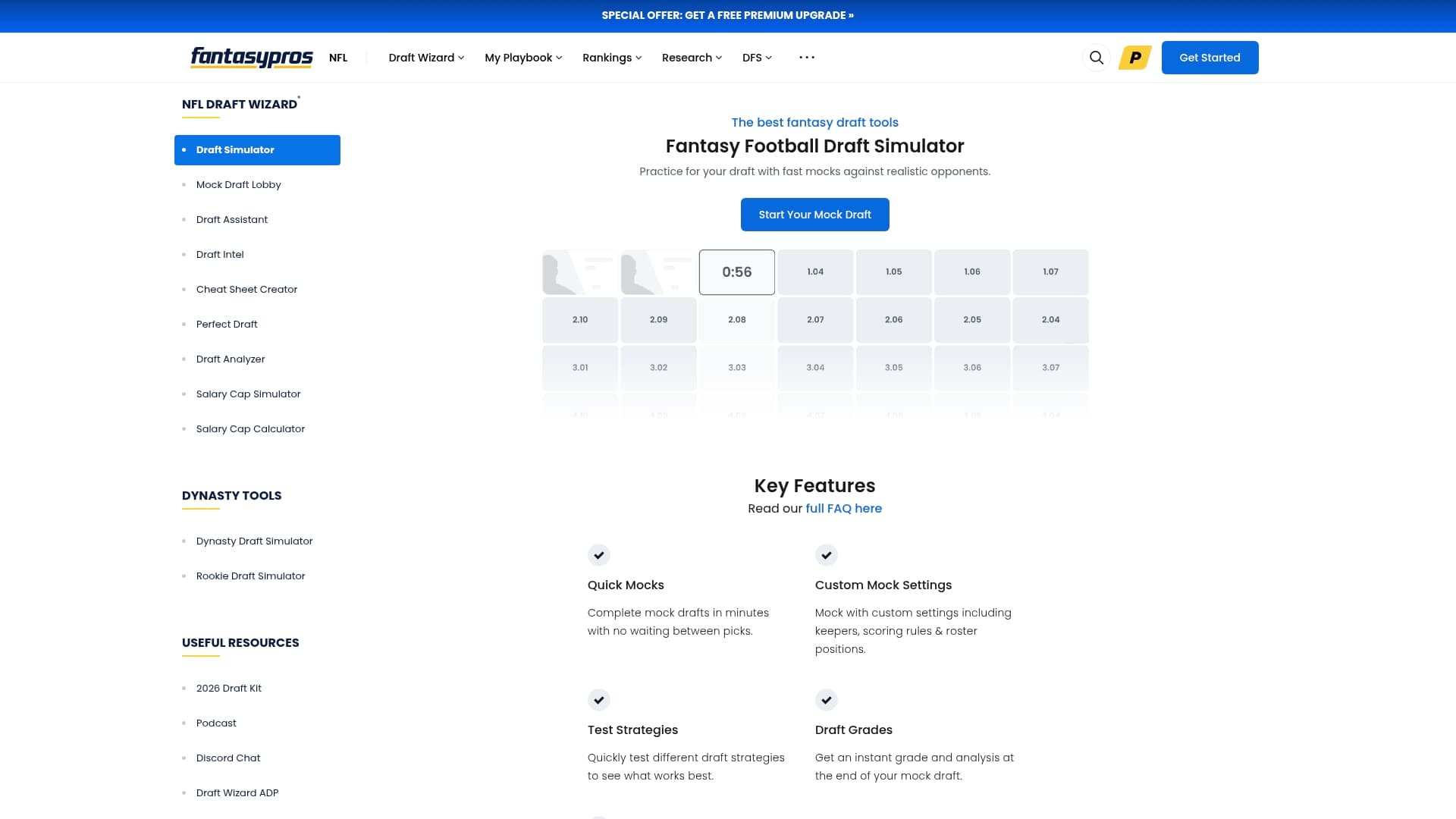Open the 2026 Draft Kit
The width and height of the screenshot is (1456, 819).
click(x=228, y=689)
